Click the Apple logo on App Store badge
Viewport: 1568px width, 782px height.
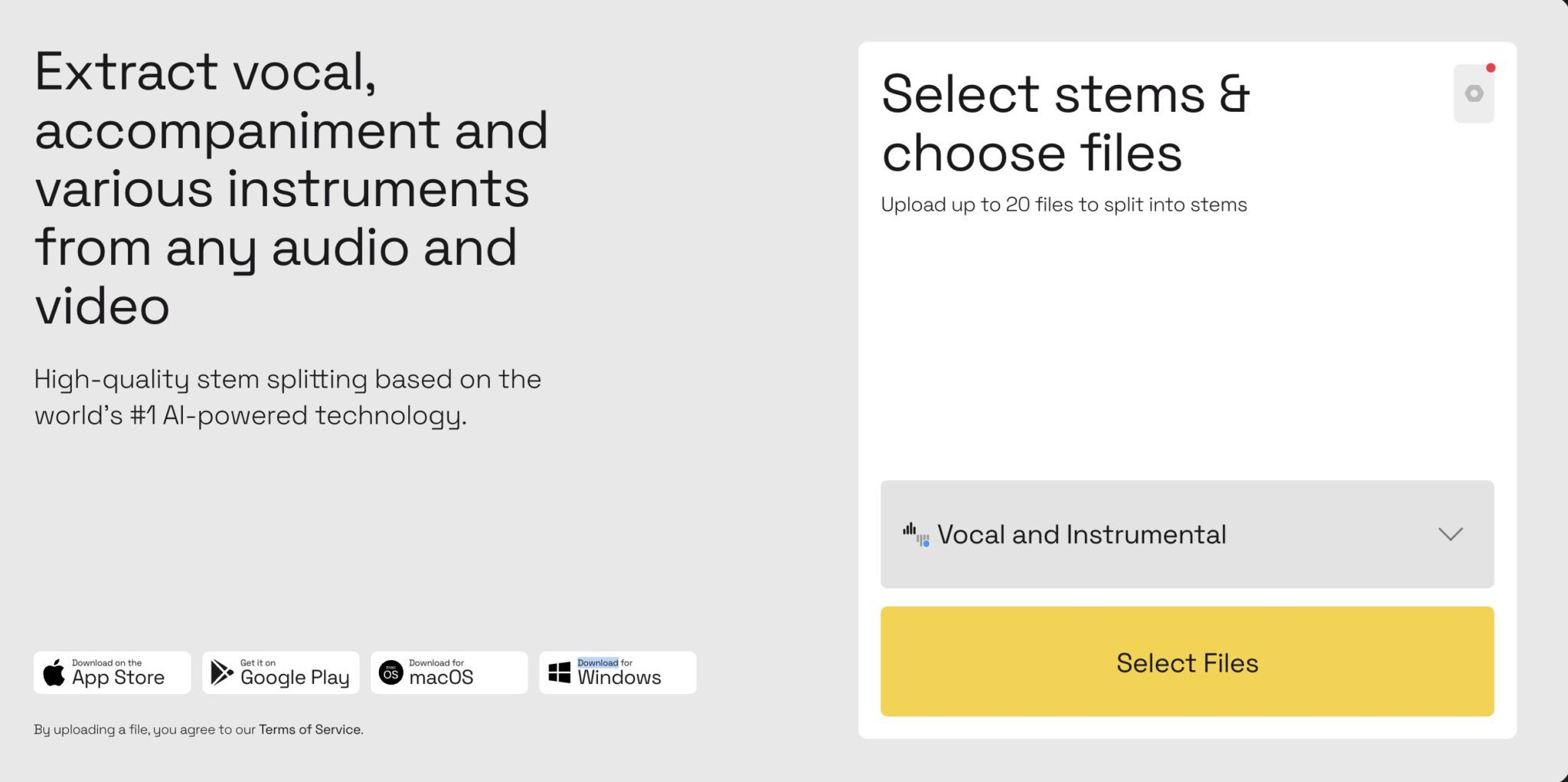(54, 672)
